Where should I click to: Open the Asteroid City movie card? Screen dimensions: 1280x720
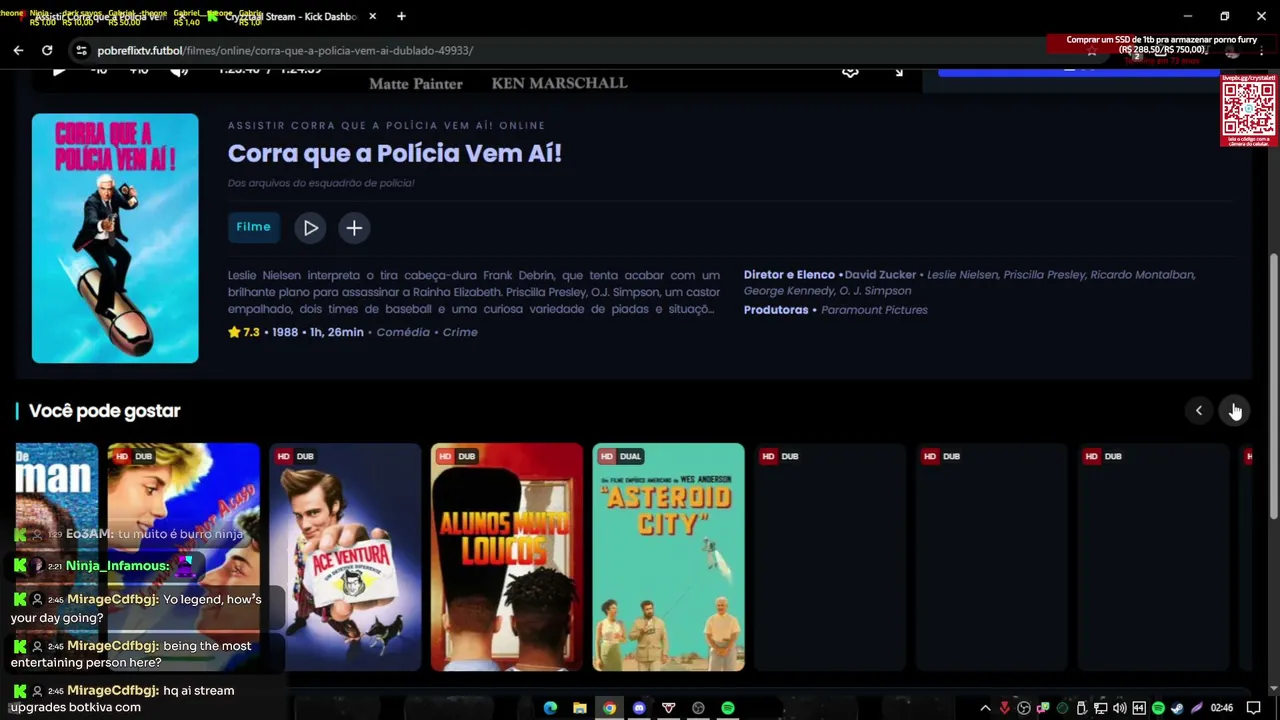pos(668,557)
